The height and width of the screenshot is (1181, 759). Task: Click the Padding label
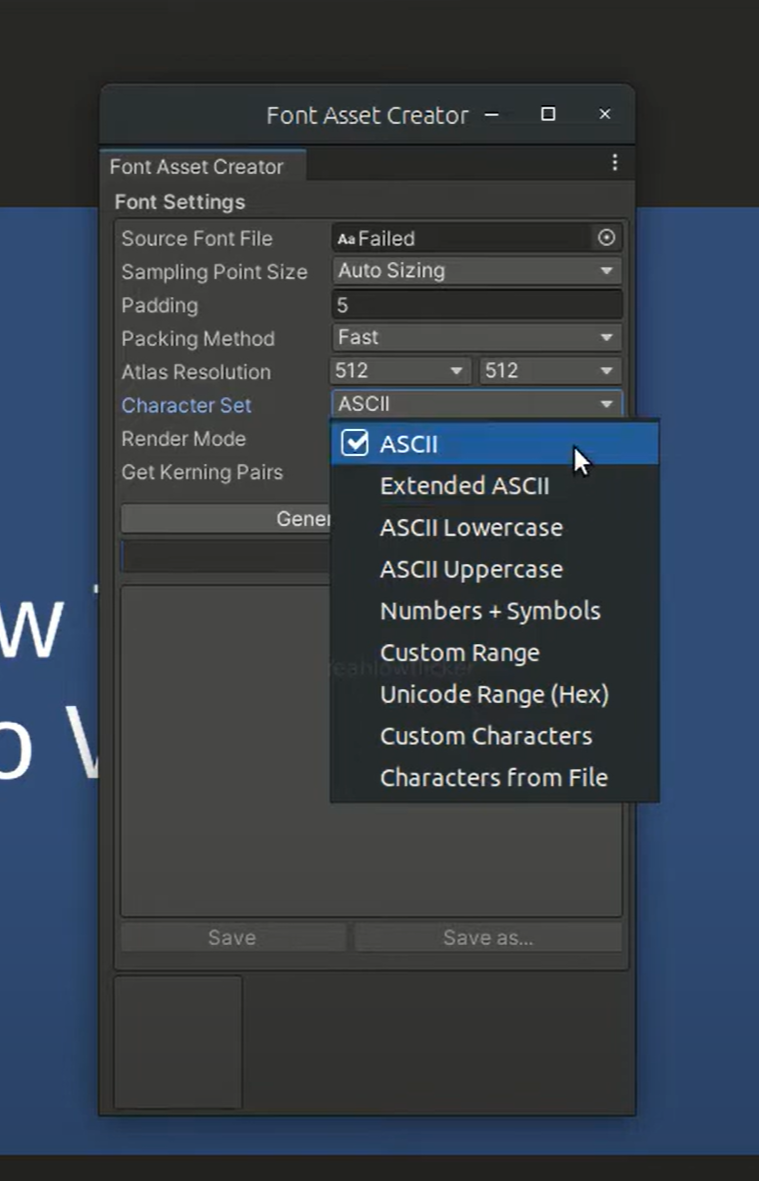pos(160,305)
